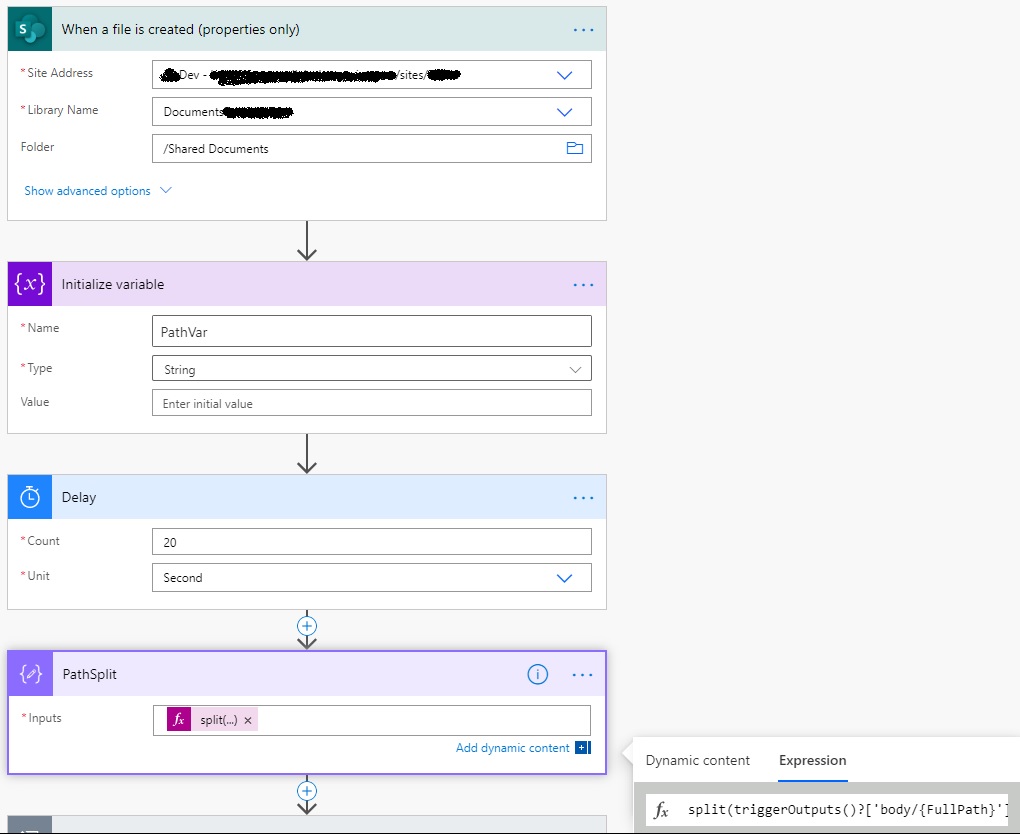Screen dimensions: 1020x834
Task: Open the trigger card's ellipsis menu
Action: (x=583, y=30)
